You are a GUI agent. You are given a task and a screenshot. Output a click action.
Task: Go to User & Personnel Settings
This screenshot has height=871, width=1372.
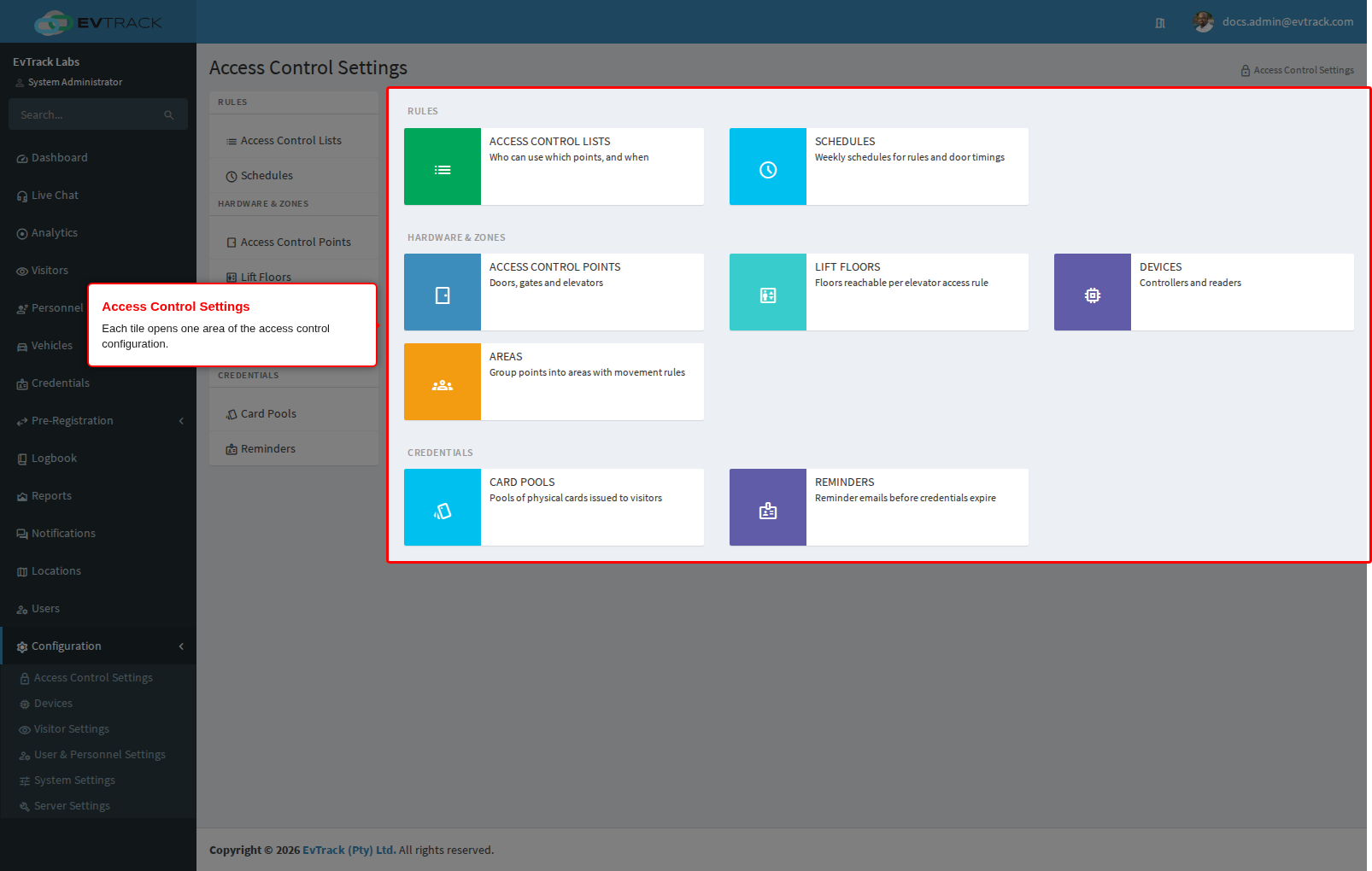pyautogui.click(x=98, y=755)
